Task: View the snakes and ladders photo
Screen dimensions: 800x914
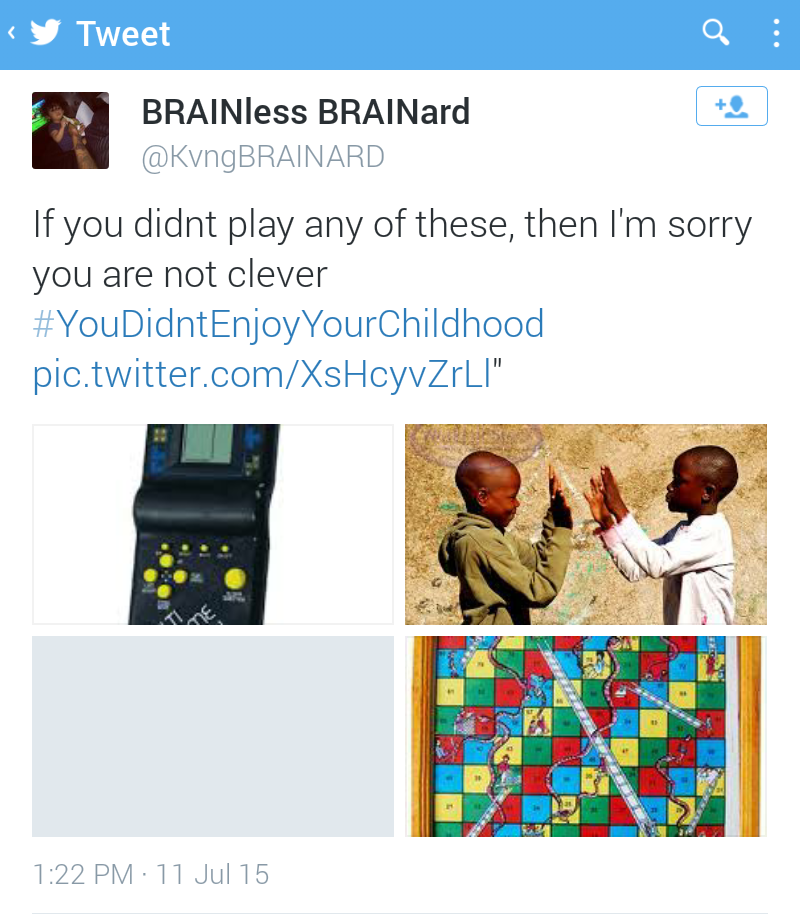Action: [586, 737]
